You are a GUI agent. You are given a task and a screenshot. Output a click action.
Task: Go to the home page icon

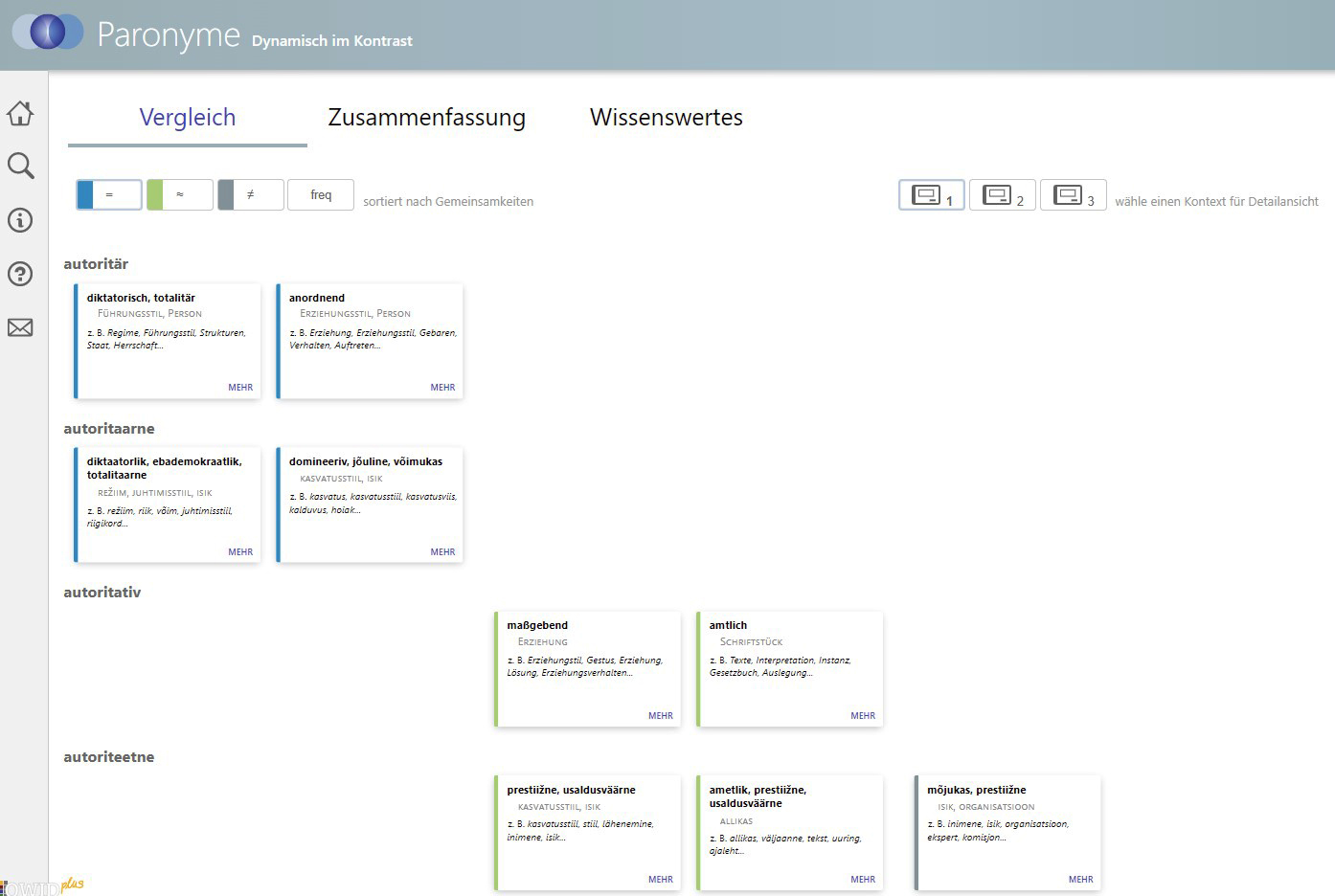(20, 113)
